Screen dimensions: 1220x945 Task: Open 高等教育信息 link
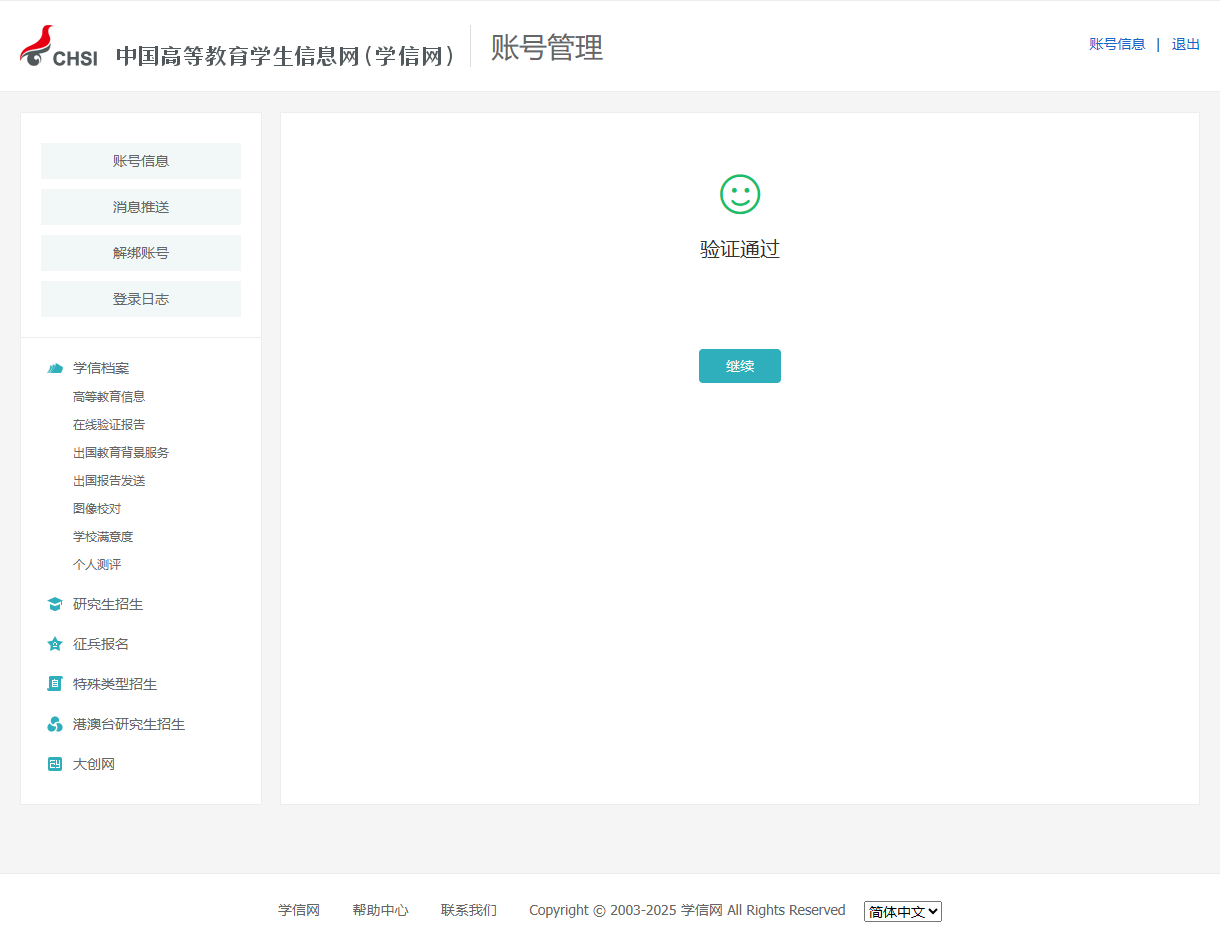click(109, 397)
